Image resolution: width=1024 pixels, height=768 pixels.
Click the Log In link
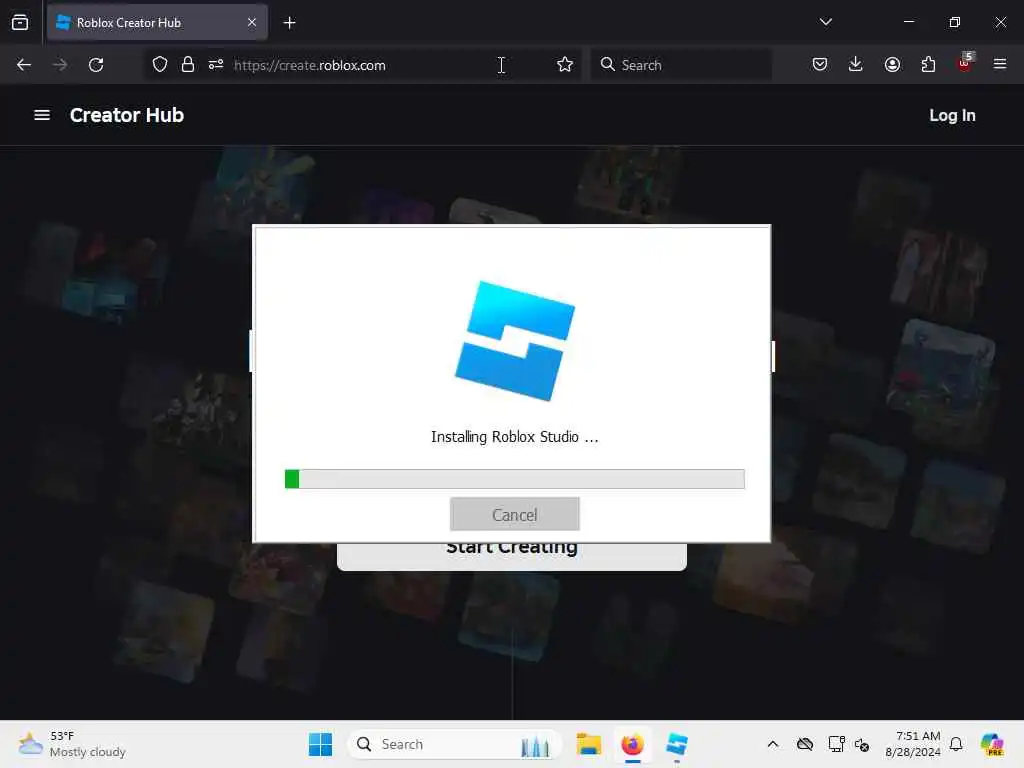coord(952,116)
